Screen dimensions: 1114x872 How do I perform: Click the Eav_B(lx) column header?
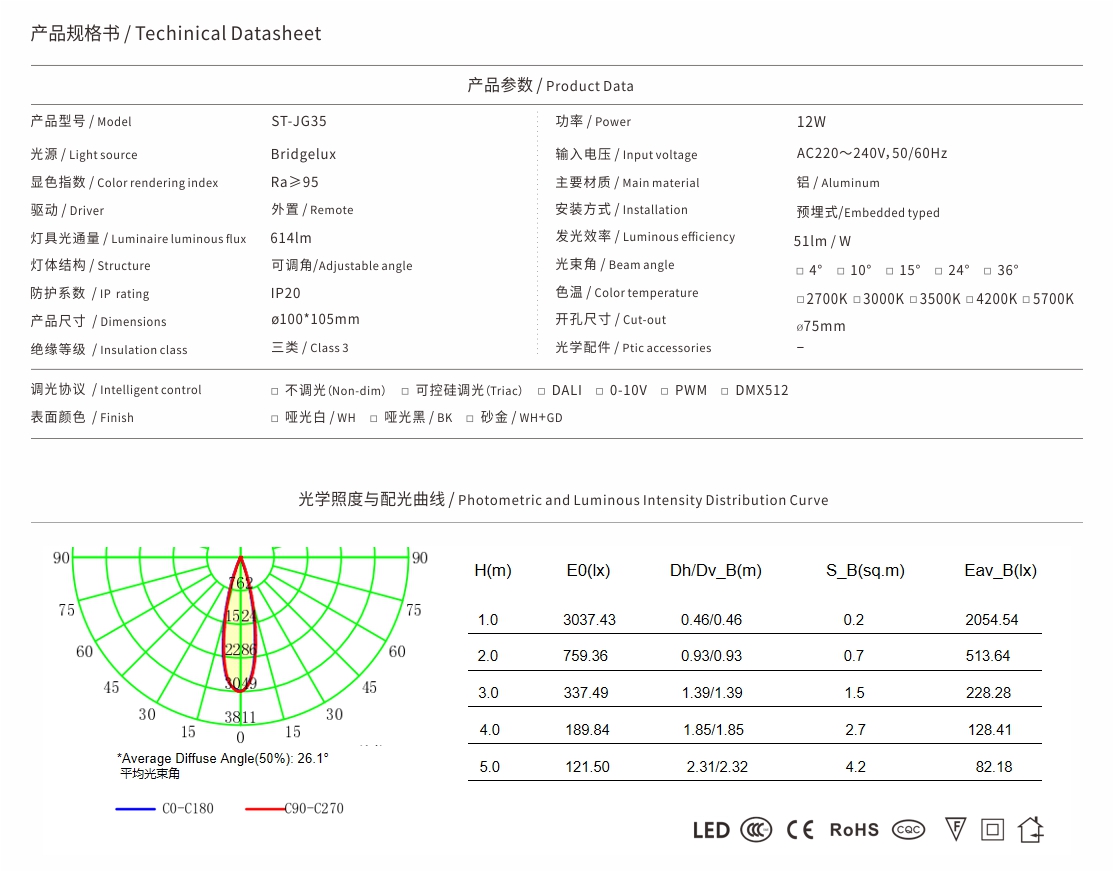(1000, 570)
